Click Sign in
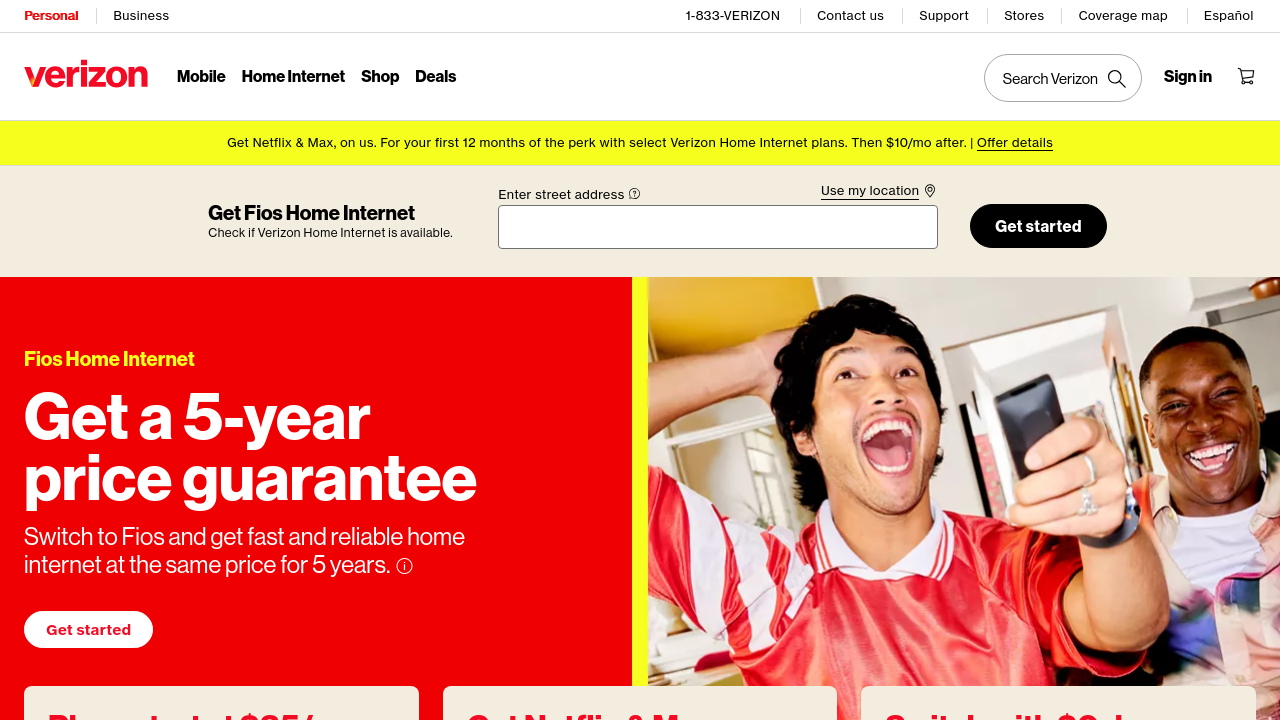Image resolution: width=1280 pixels, height=720 pixels. (1188, 76)
